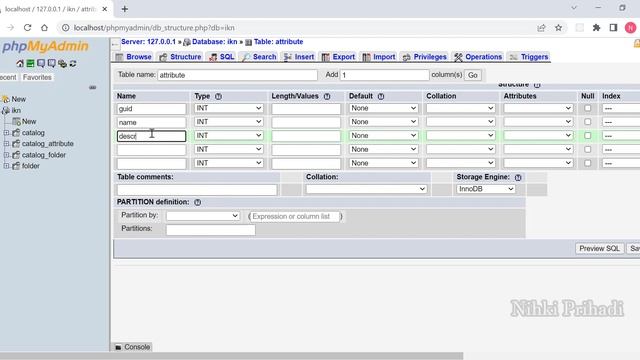640x360 pixels.
Task: Open Collation dropdown for guid row
Action: tap(460, 108)
